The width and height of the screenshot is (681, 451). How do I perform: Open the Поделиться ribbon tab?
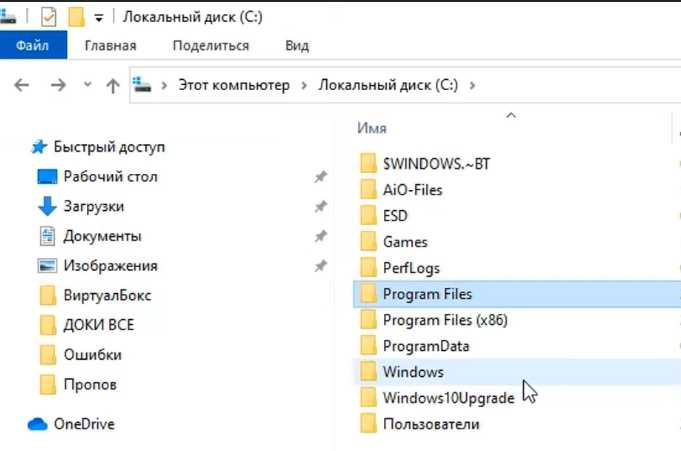(211, 46)
